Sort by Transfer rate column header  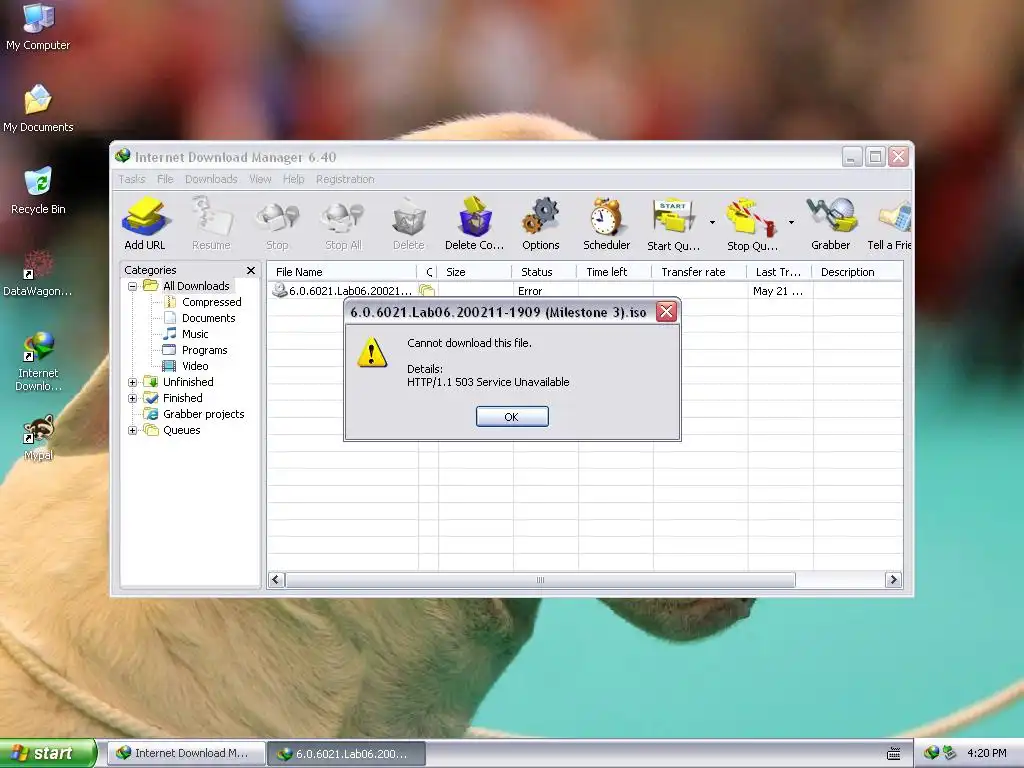pyautogui.click(x=699, y=272)
